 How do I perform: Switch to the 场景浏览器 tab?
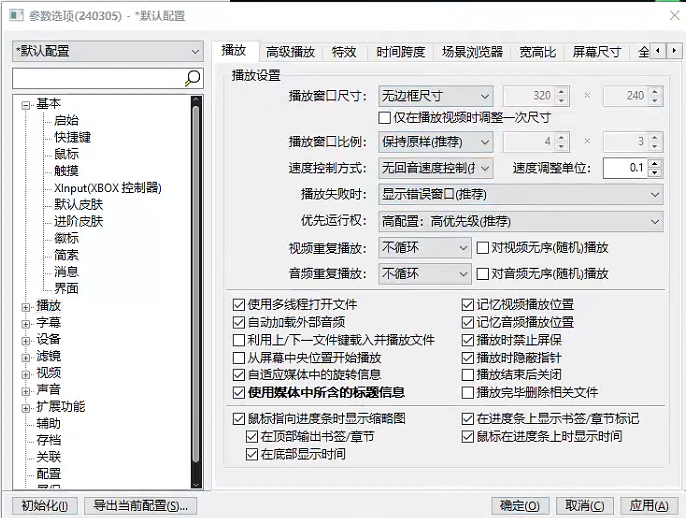pos(474,52)
